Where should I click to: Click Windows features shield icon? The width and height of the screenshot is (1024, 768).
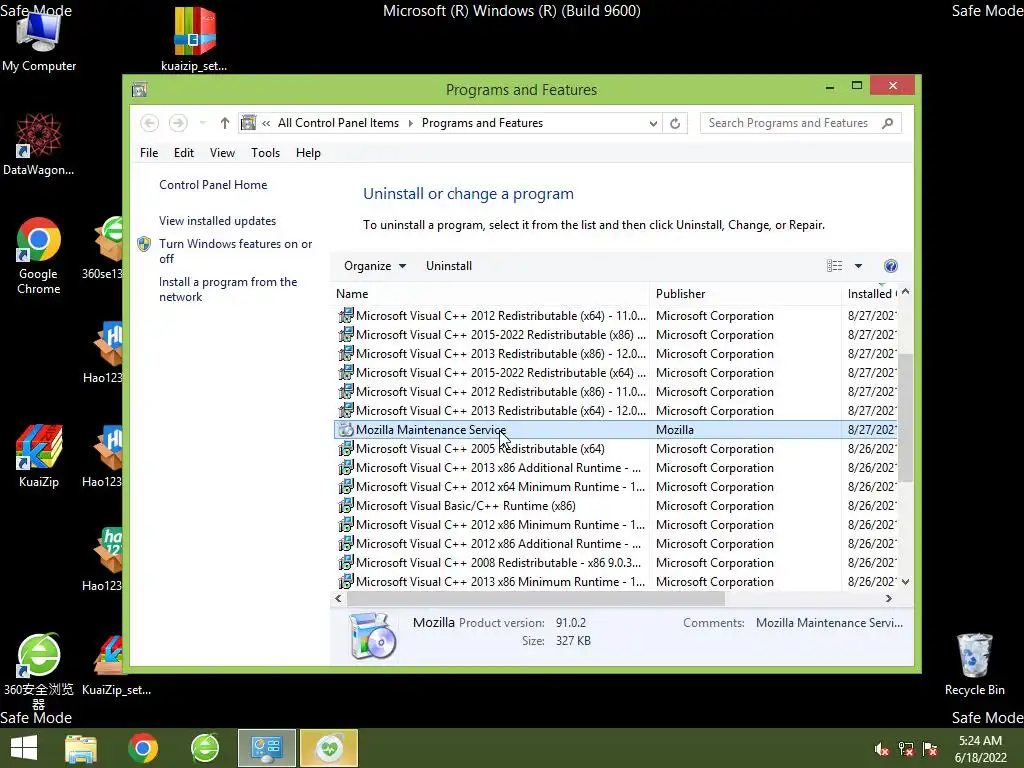144,244
